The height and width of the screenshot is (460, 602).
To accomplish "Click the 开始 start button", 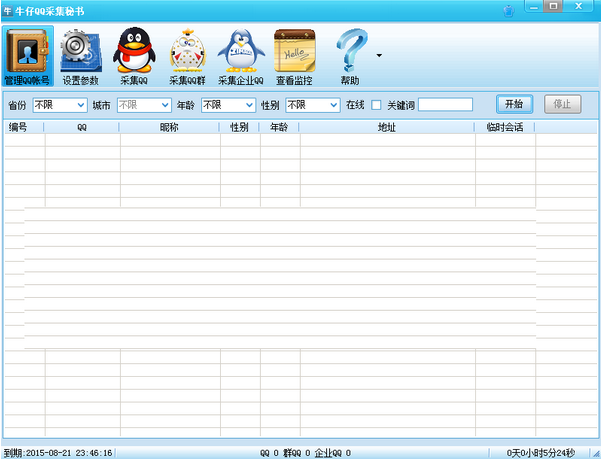I will pos(513,104).
